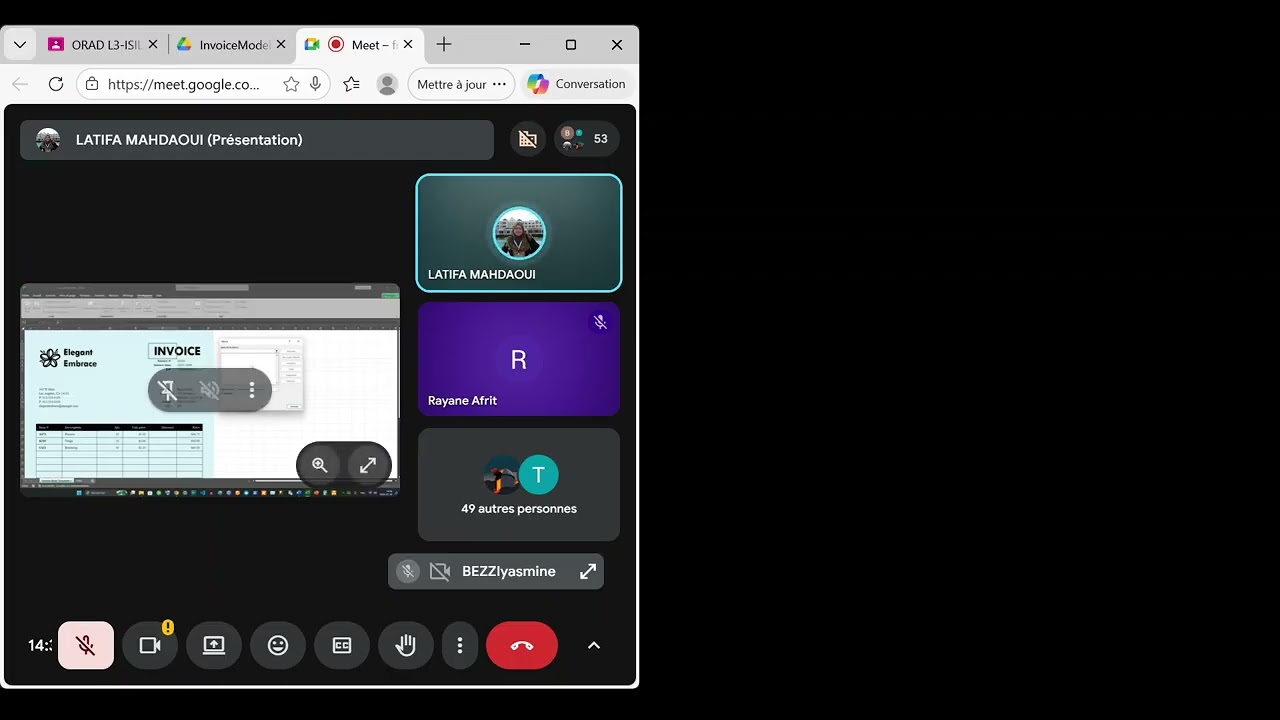This screenshot has height=720, width=1280.
Task: Open more options in bottom bar
Action: click(460, 646)
